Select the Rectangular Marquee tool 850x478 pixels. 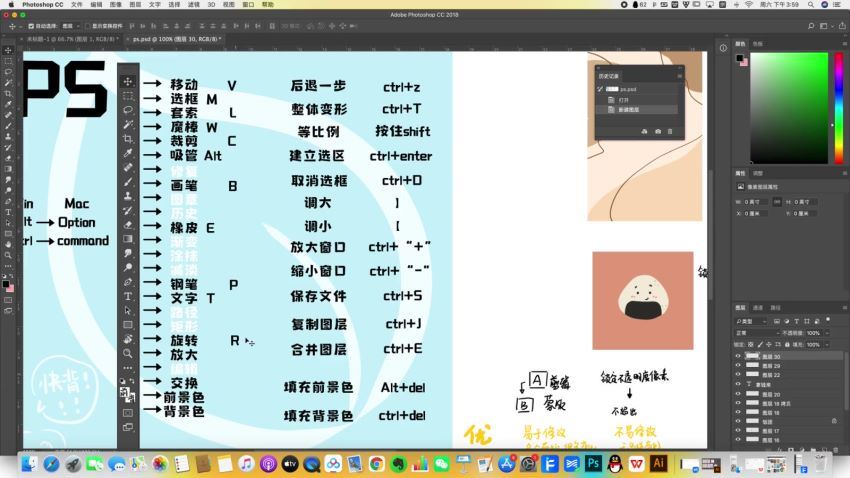pos(8,61)
